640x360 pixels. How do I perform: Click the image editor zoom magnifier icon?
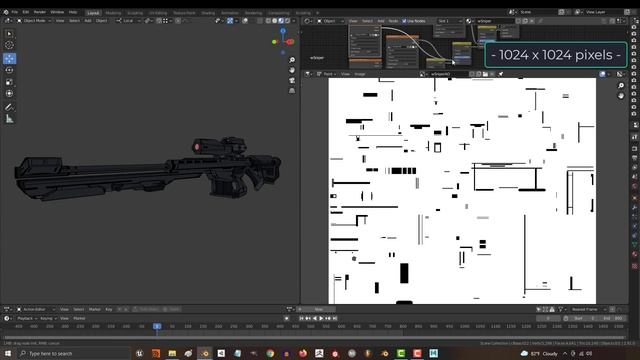point(621,86)
